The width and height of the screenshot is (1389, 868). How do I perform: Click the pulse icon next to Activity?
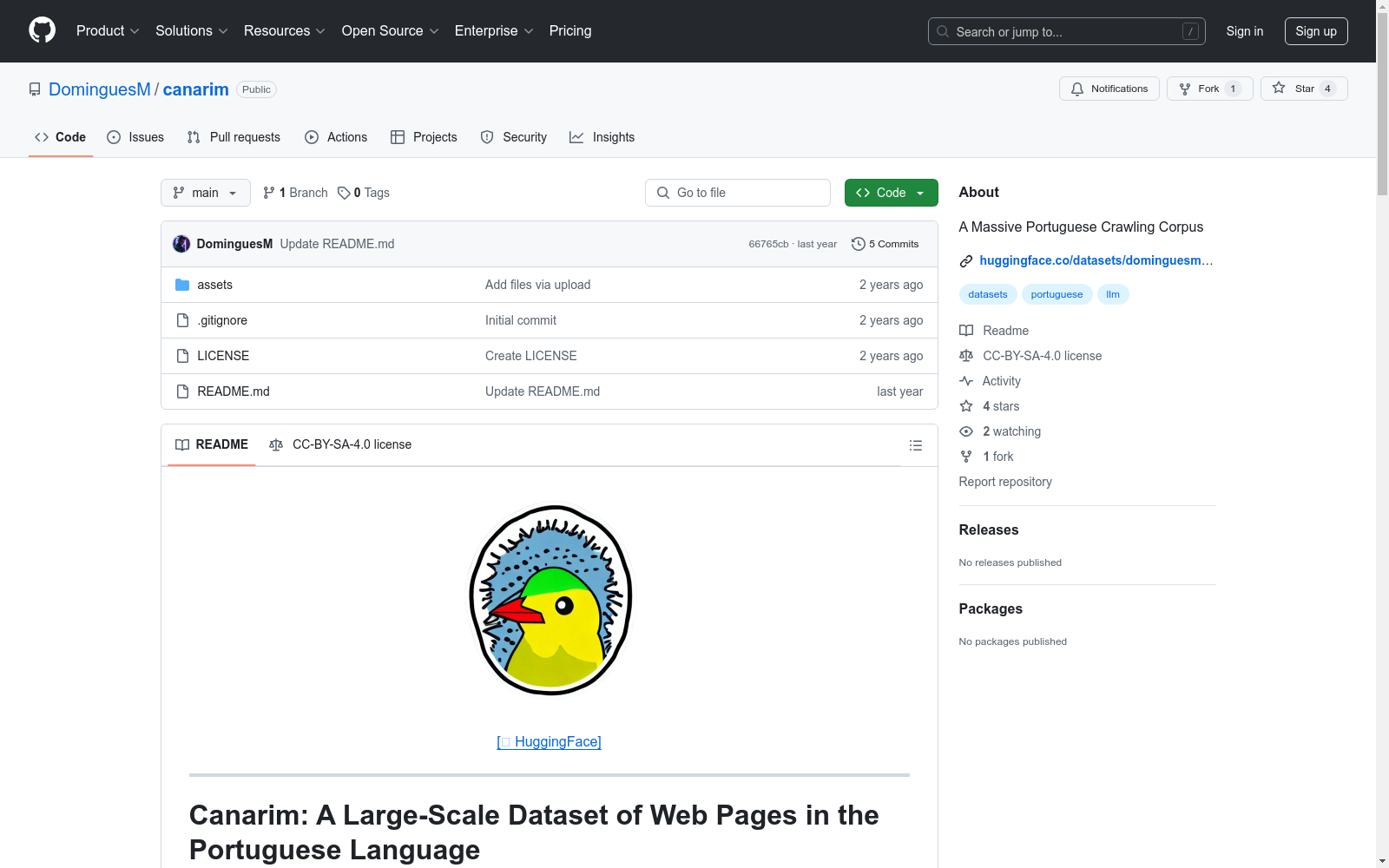966,381
